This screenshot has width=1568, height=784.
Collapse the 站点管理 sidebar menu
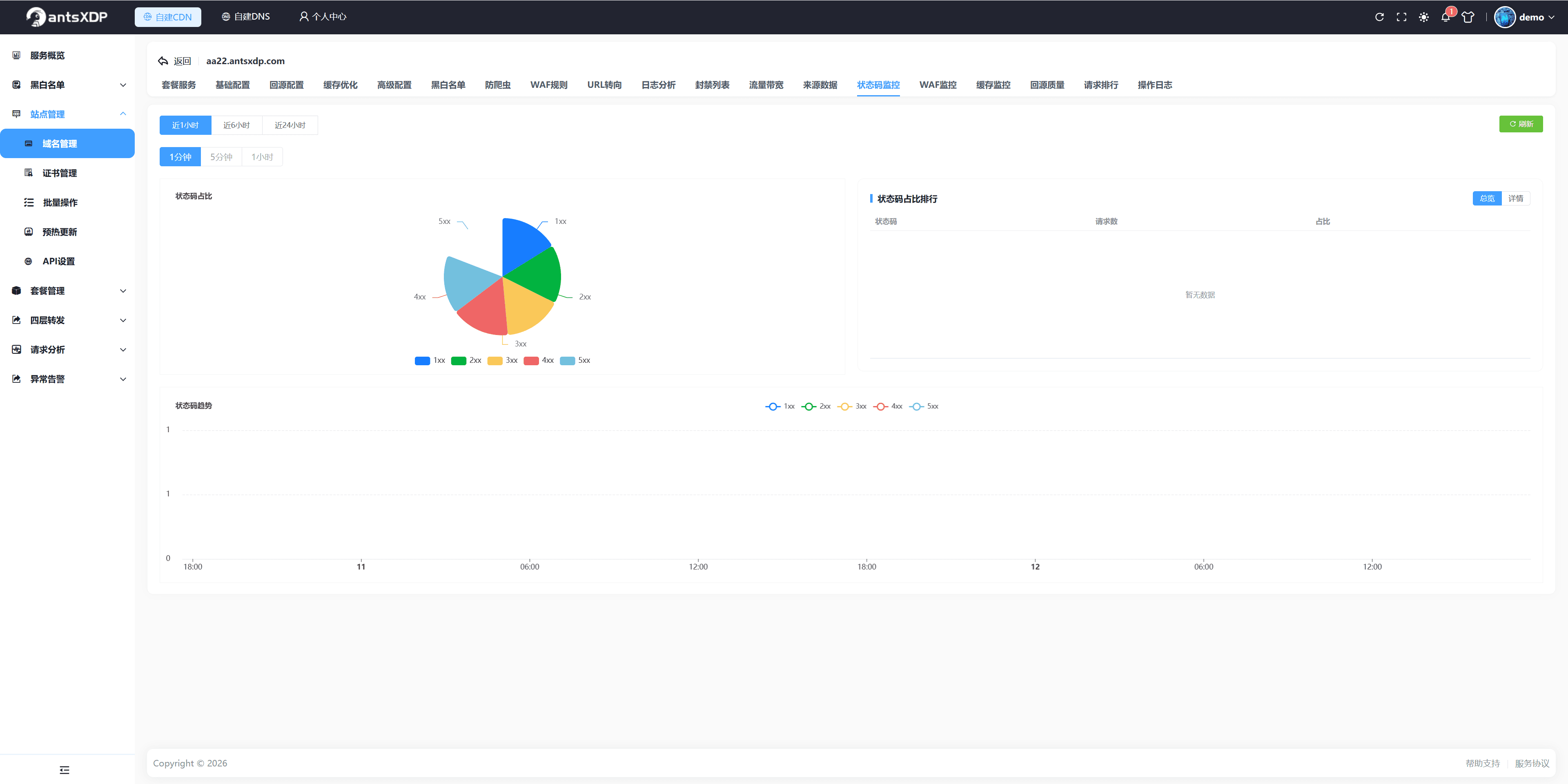pyautogui.click(x=67, y=114)
